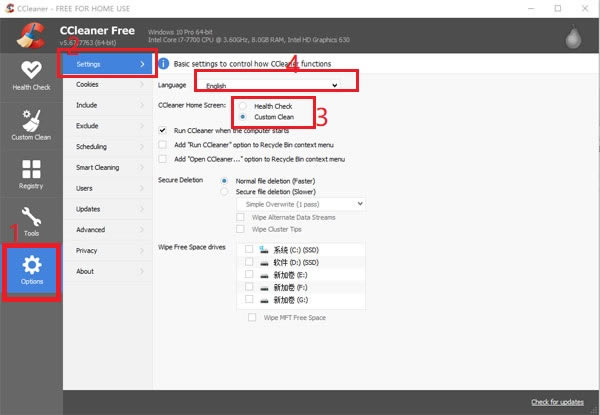Image resolution: width=600 pixels, height=415 pixels.
Task: Click the blue info icon beside Basic settings
Action: pyautogui.click(x=165, y=64)
